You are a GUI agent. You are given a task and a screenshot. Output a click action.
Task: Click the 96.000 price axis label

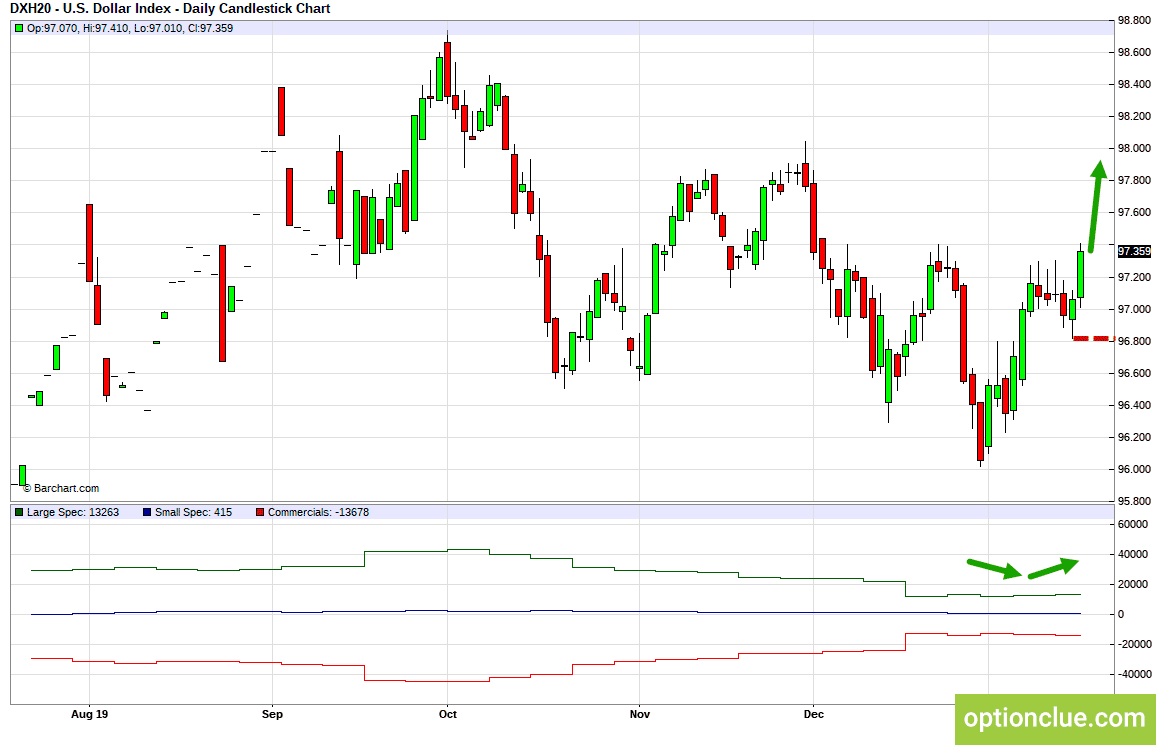(x=1134, y=469)
